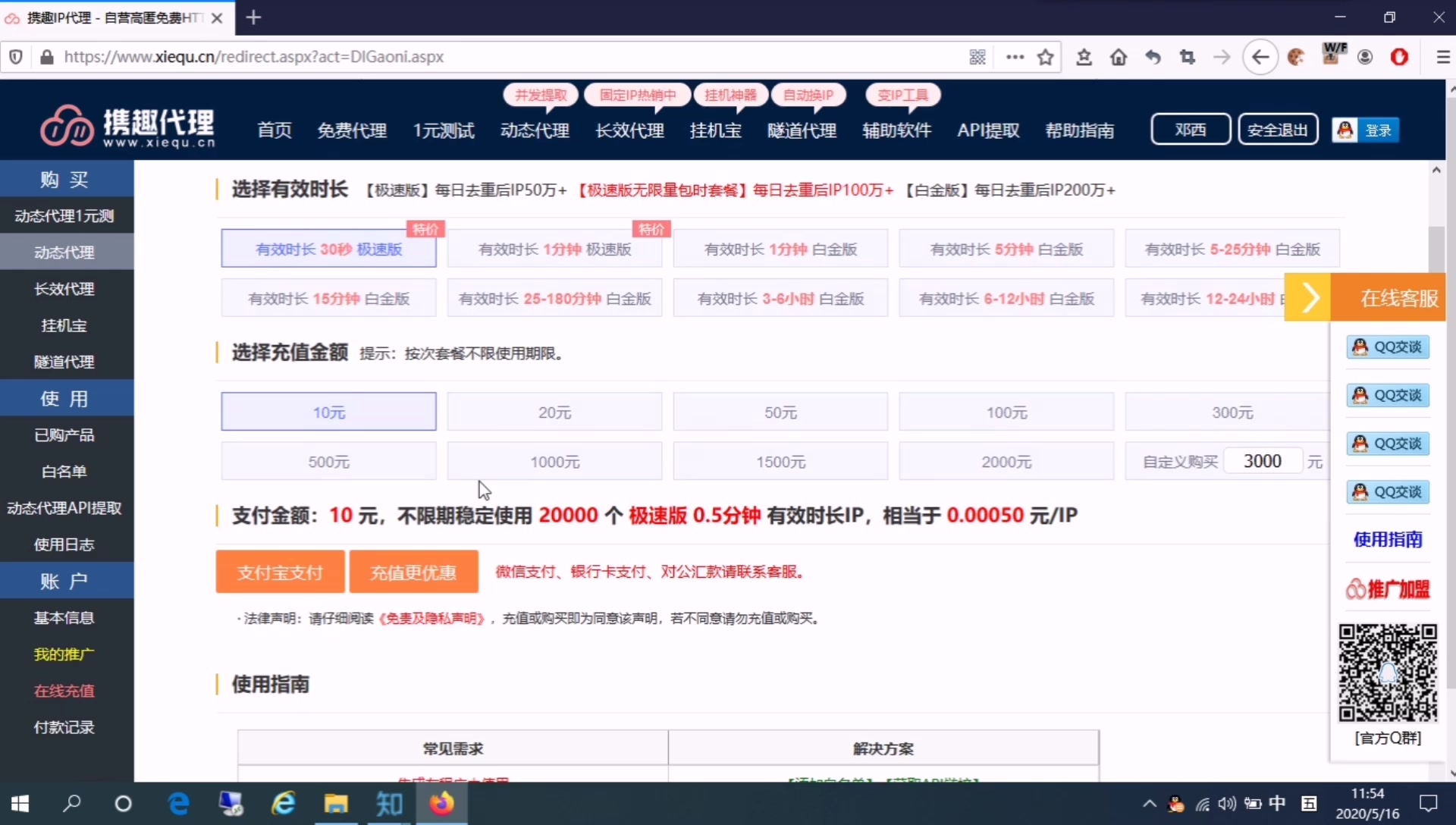The width and height of the screenshot is (1456, 825).
Task: Open the W/F extension icon
Action: (1333, 54)
